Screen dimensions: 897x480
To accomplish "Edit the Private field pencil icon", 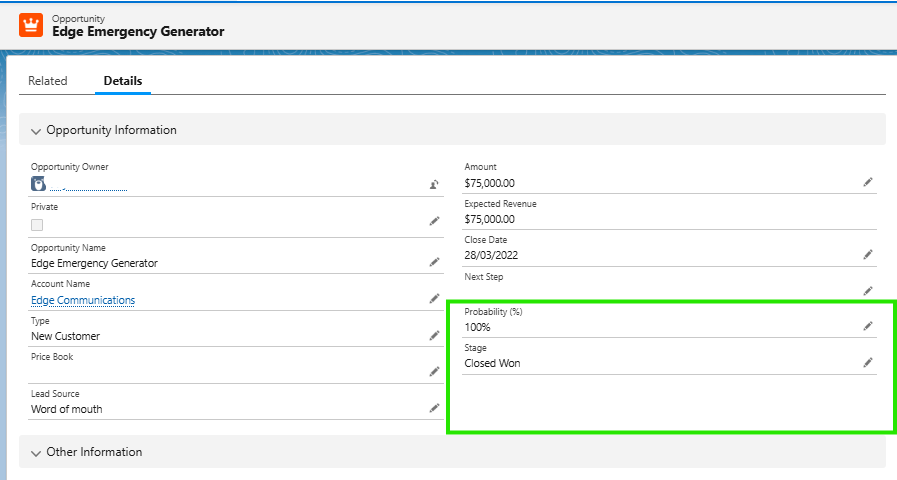I will click(x=434, y=220).
